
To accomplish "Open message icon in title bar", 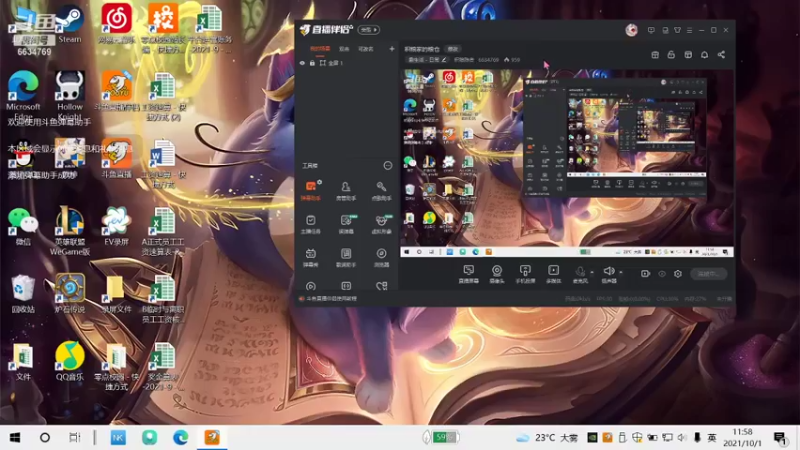I will pos(651,30).
